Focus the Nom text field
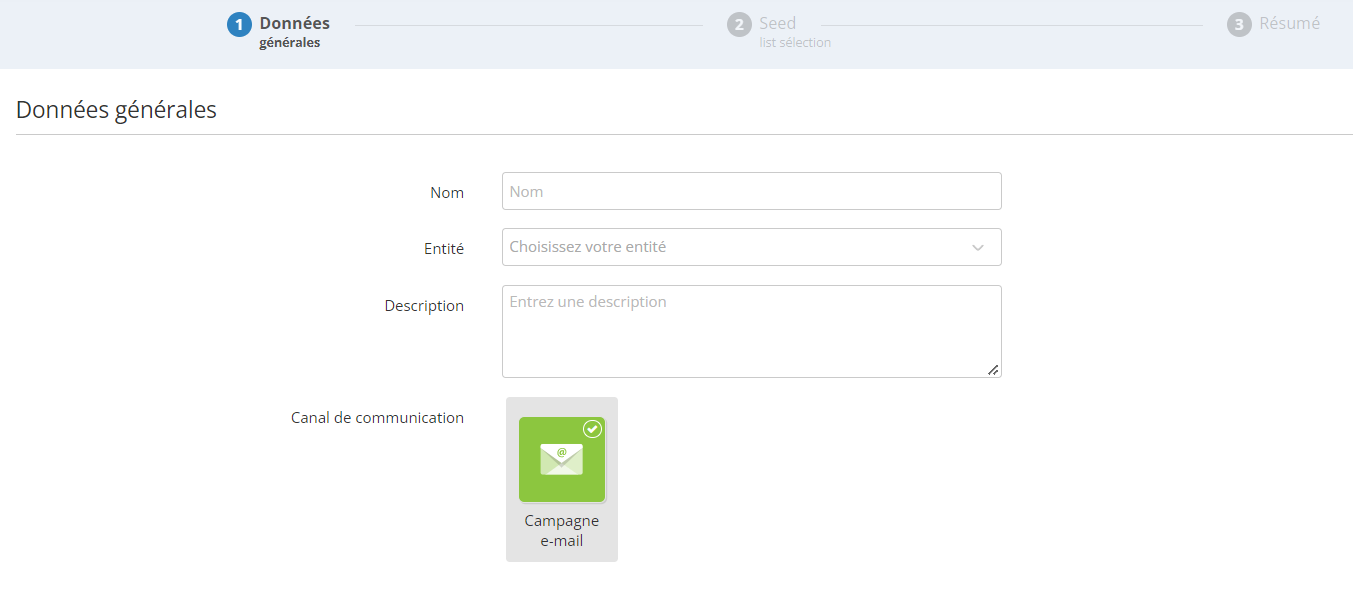1353x606 pixels. click(751, 191)
